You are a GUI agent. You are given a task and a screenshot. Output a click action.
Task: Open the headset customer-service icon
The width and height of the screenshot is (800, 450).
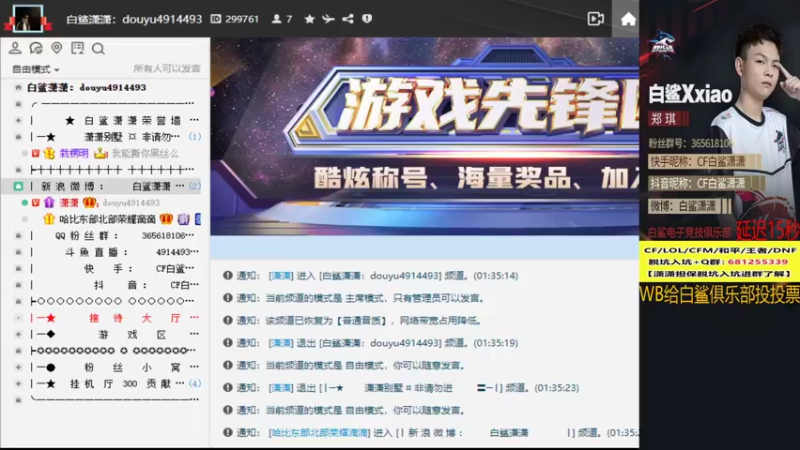36,48
